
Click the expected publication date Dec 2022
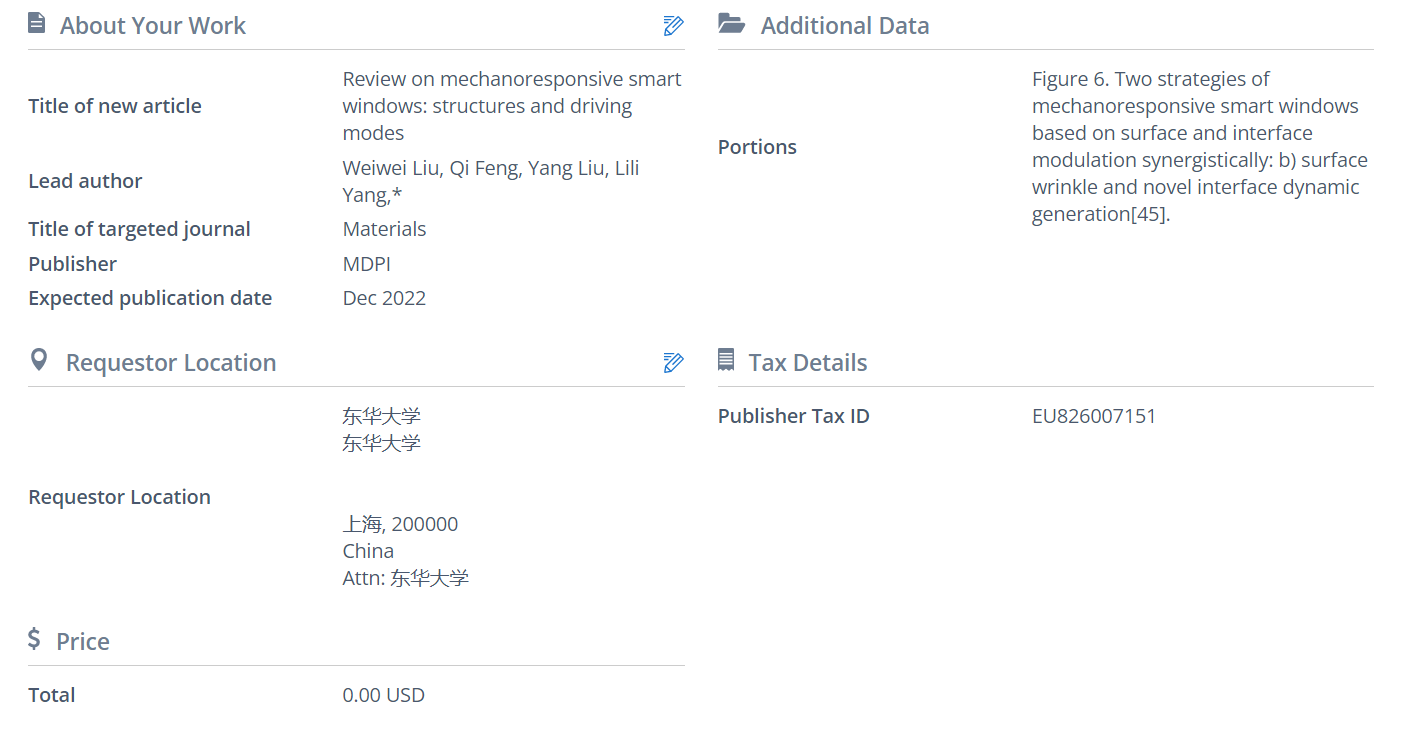pos(384,298)
